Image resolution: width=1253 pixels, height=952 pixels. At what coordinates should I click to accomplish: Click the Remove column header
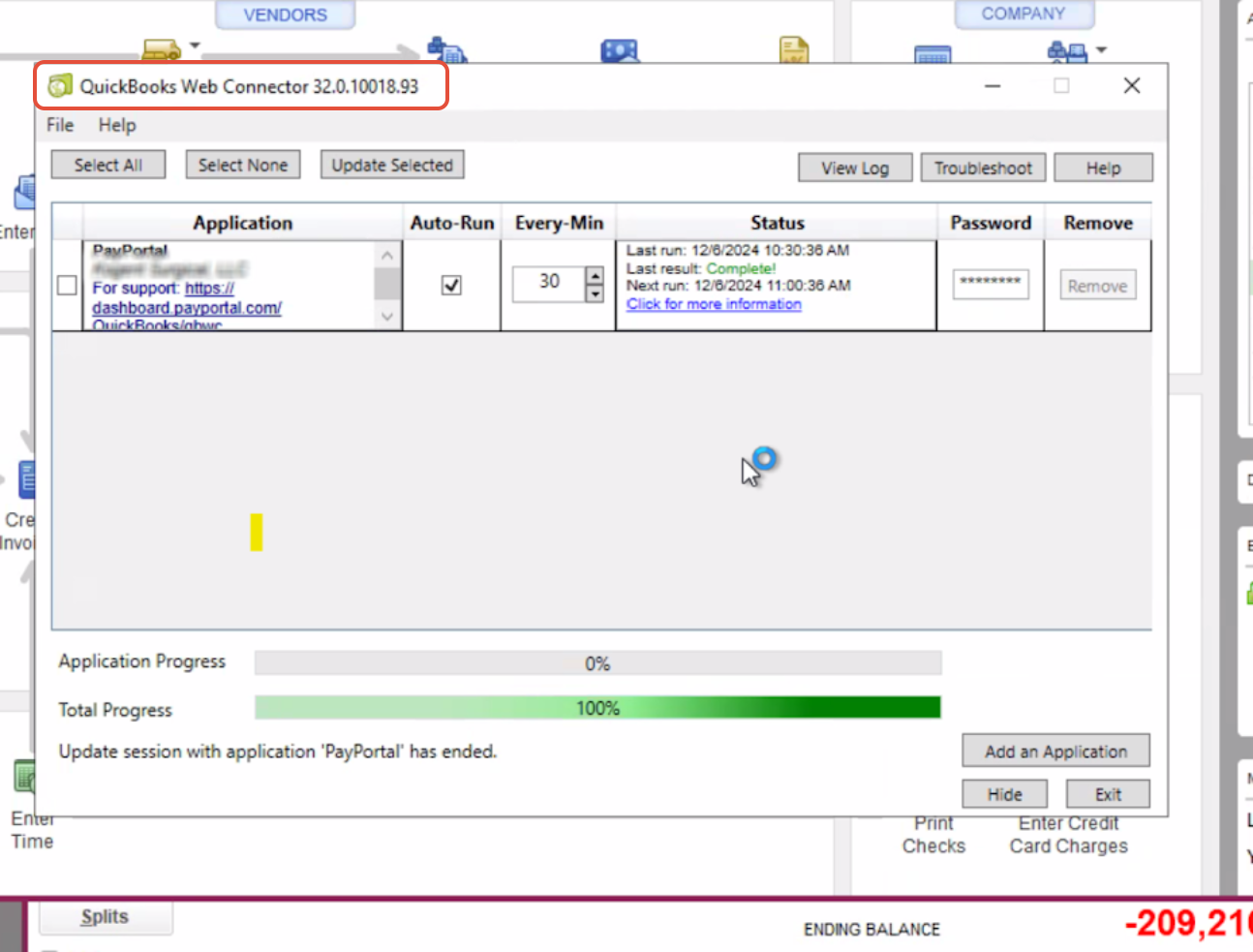[1098, 223]
